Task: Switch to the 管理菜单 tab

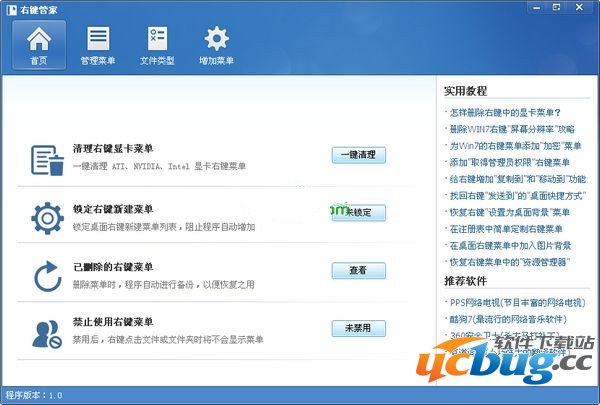Action: click(98, 45)
